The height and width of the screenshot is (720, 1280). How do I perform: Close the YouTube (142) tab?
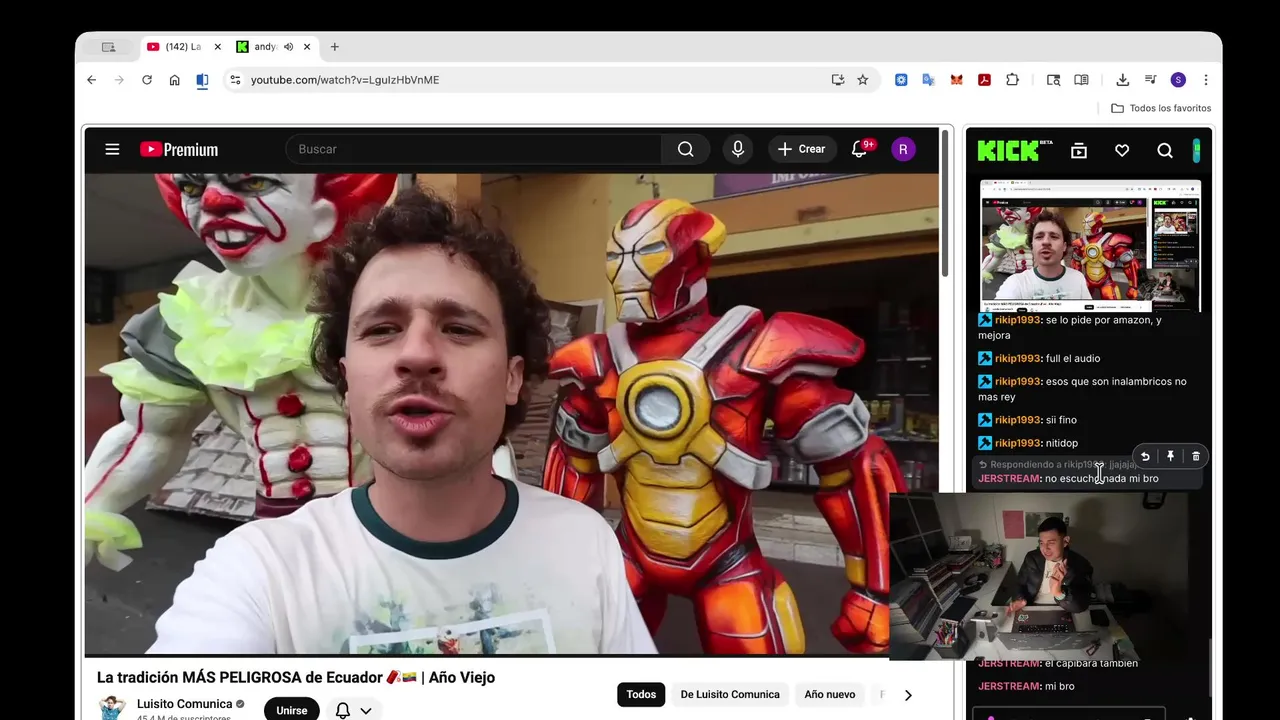218,47
